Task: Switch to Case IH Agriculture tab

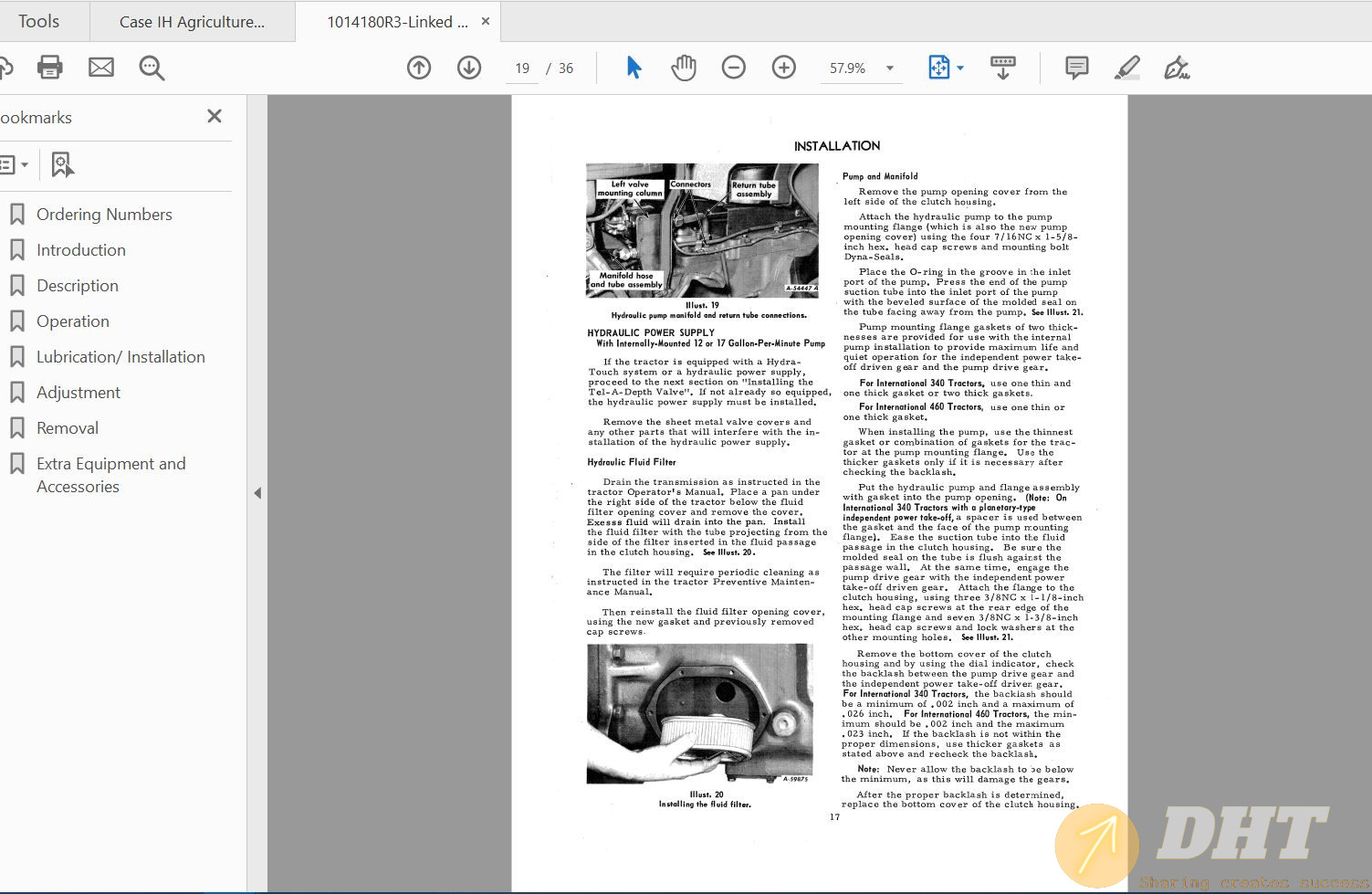Action: pos(192,22)
